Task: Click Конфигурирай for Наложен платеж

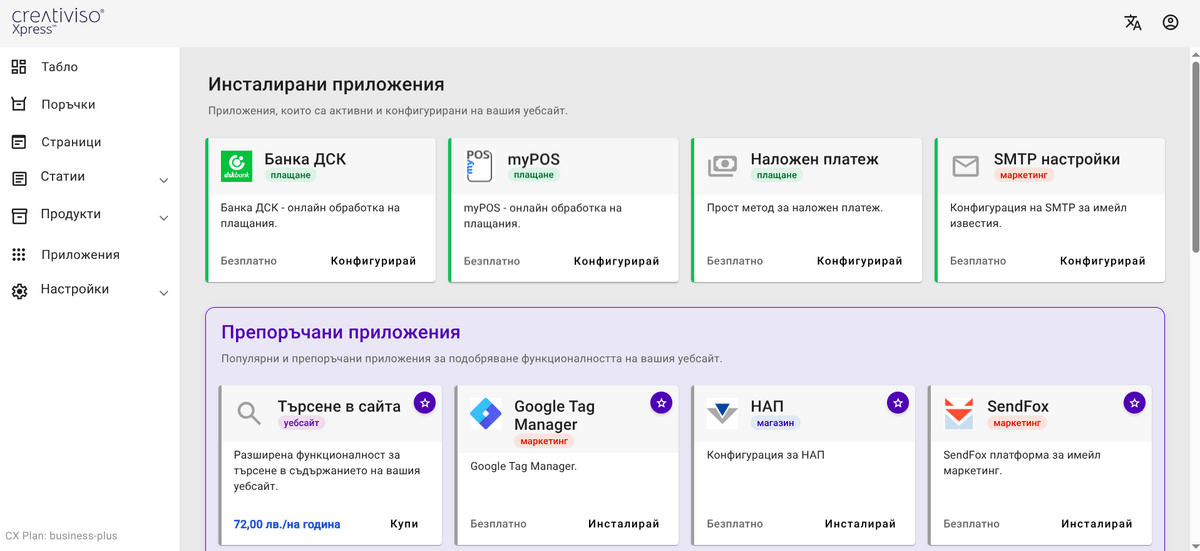Action: click(859, 261)
